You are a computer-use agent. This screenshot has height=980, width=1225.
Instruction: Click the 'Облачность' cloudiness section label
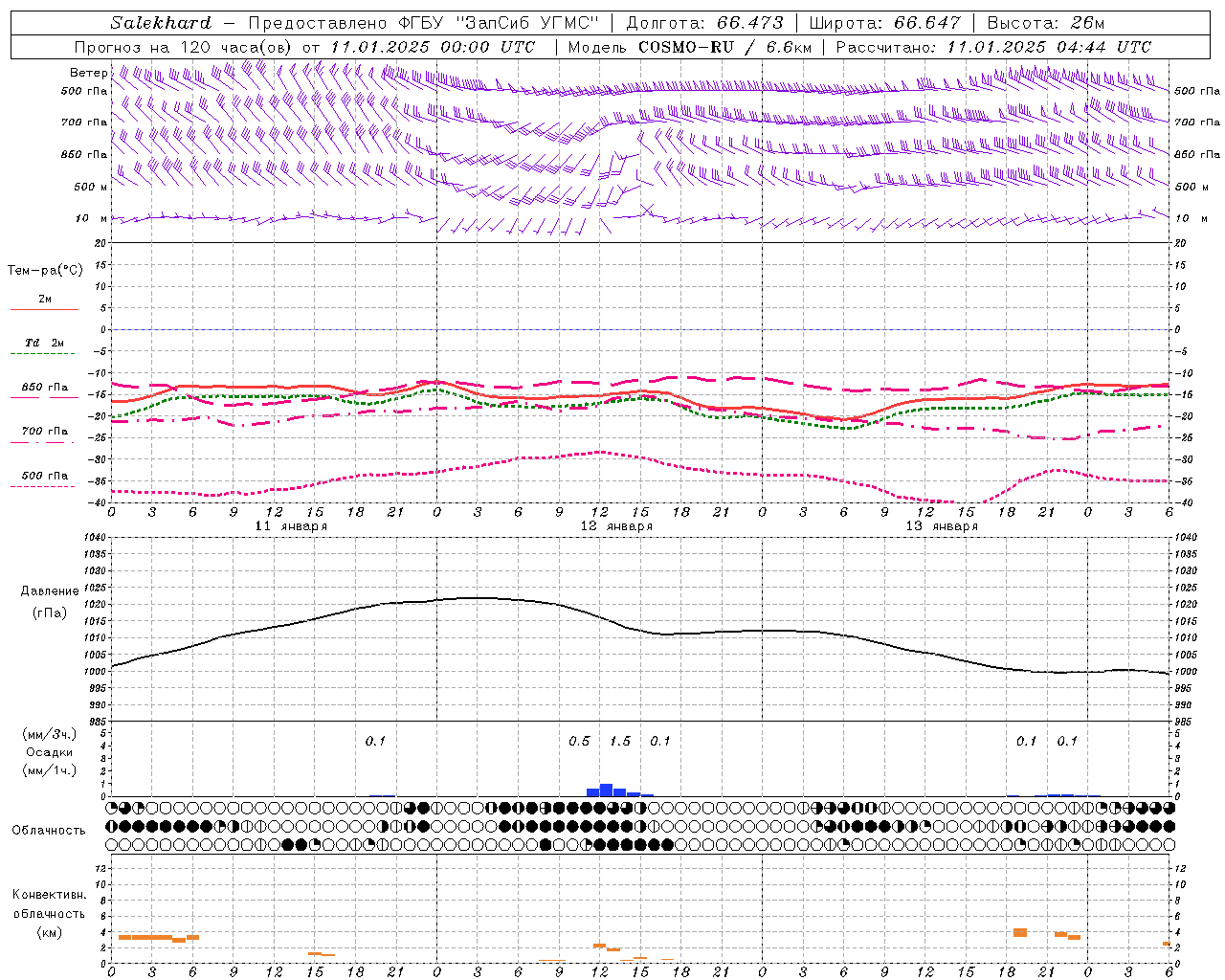49,831
